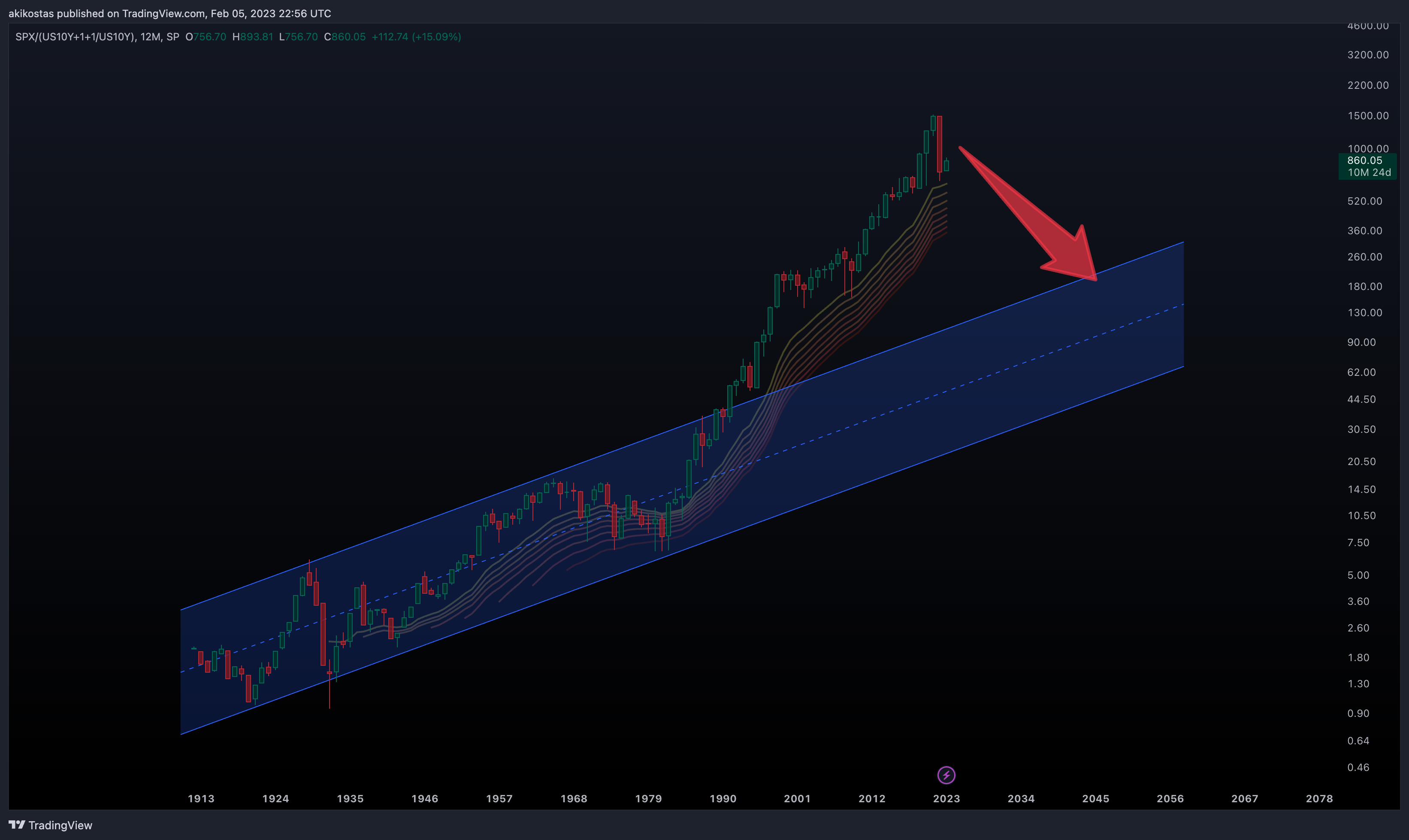This screenshot has height=840, width=1409.
Task: Click the 1000.00 price scale label
Action: click(x=1368, y=148)
